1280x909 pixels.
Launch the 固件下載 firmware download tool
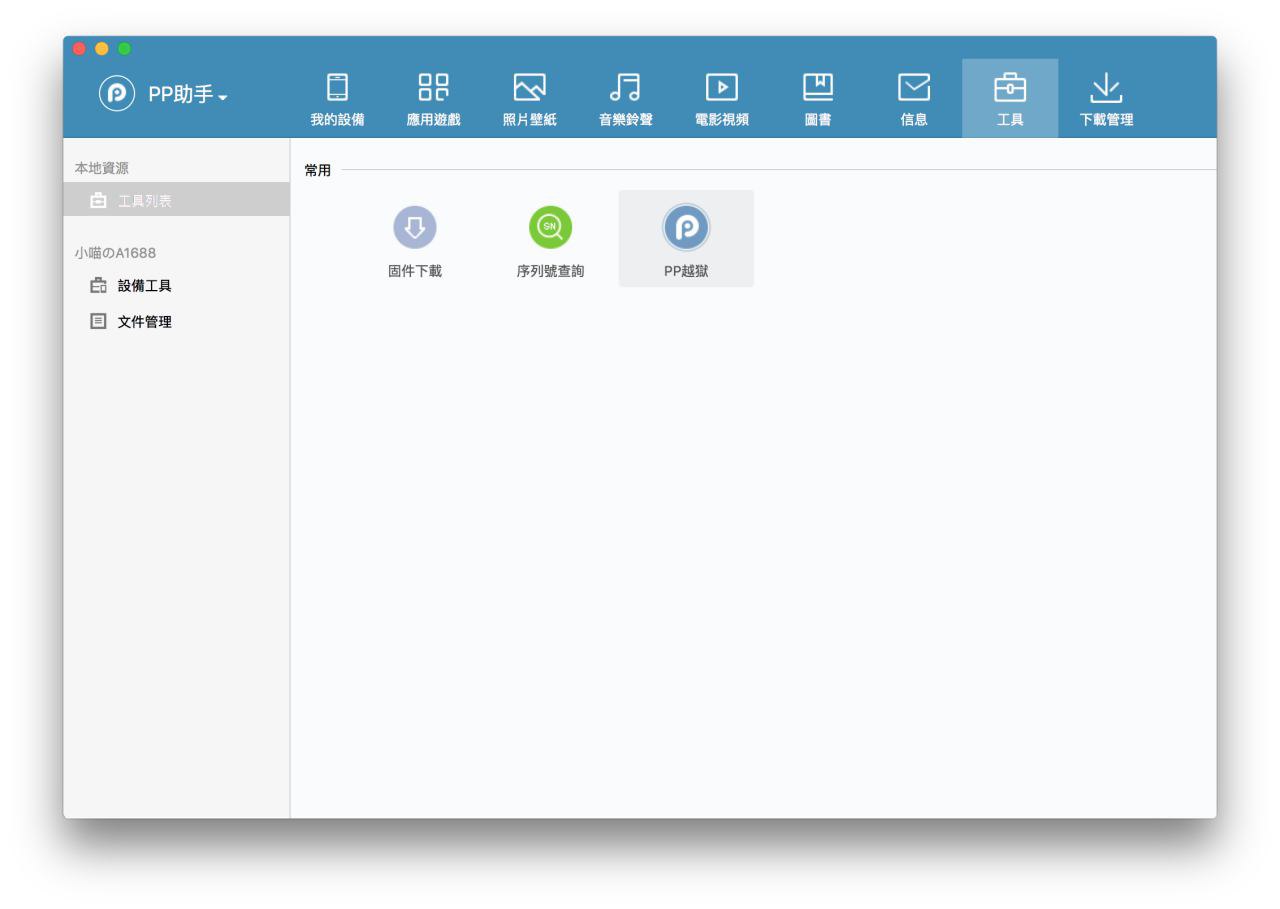click(x=414, y=240)
